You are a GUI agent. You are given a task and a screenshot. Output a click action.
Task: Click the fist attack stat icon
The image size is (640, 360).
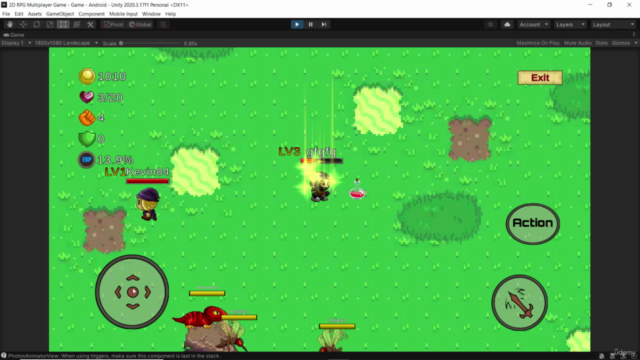click(x=87, y=118)
